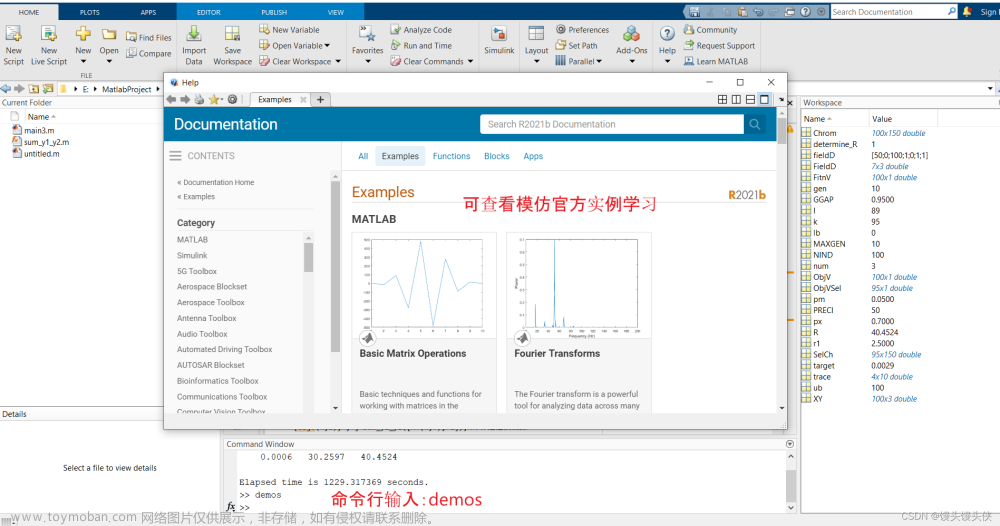
Task: Switch to the APPS tab
Action: click(148, 12)
